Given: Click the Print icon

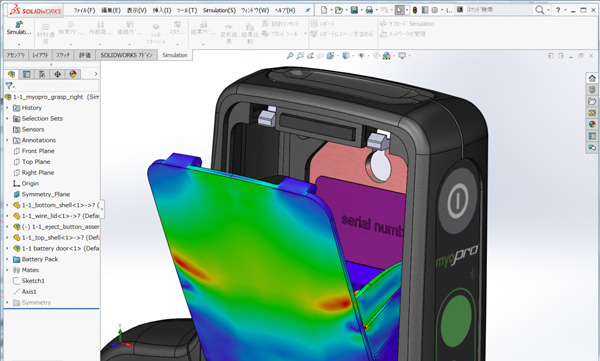Looking at the screenshot, I should [x=369, y=10].
